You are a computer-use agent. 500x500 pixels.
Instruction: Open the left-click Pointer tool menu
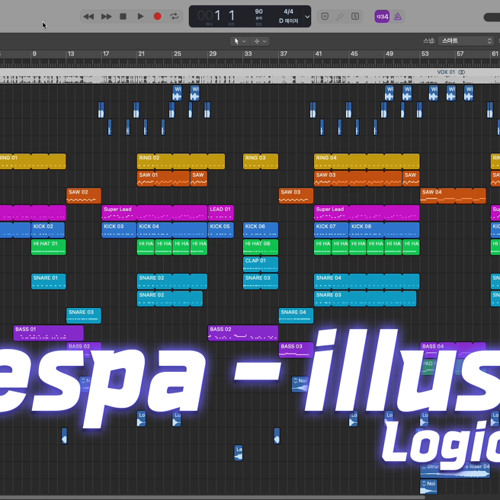pos(239,41)
